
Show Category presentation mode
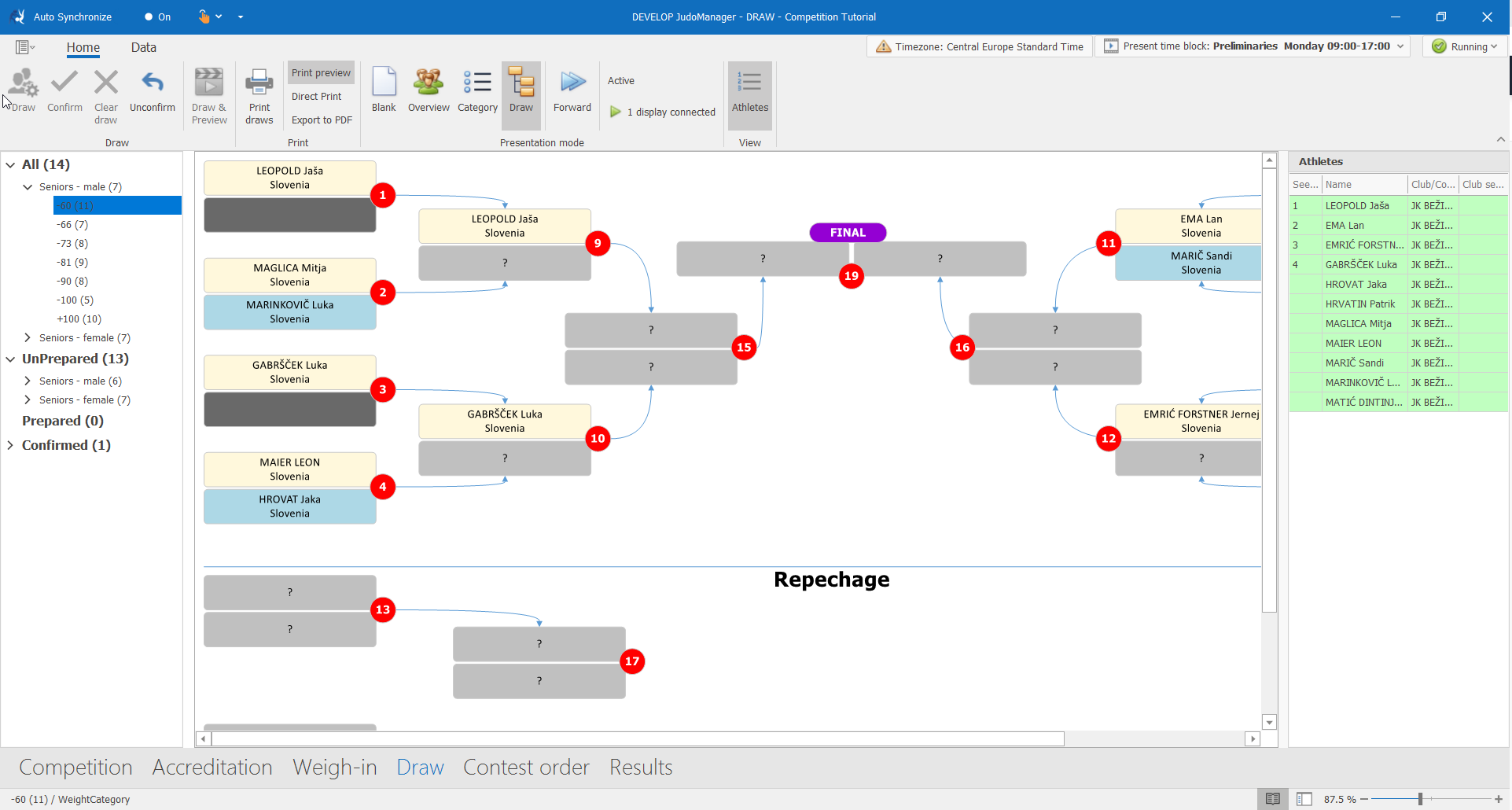477,90
